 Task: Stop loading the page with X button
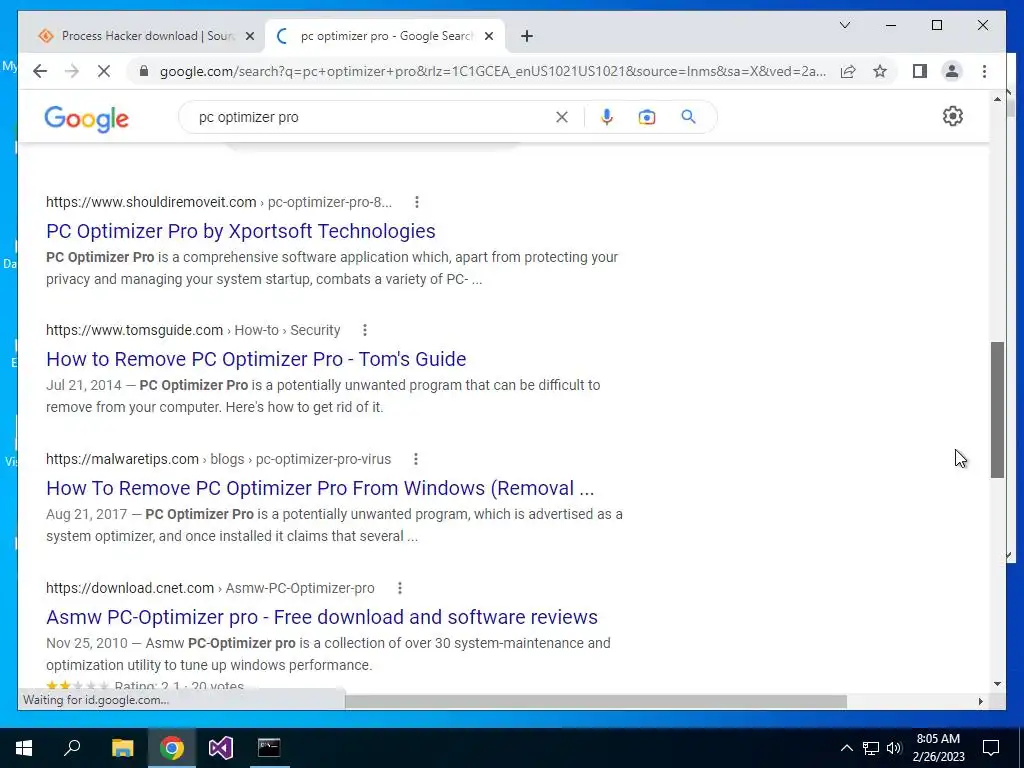(x=104, y=71)
